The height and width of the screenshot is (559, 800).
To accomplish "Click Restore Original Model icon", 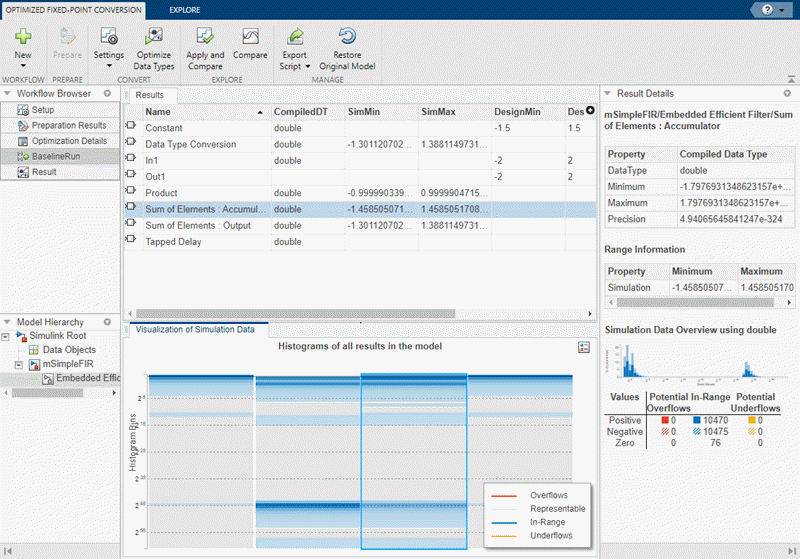I will click(x=347, y=36).
